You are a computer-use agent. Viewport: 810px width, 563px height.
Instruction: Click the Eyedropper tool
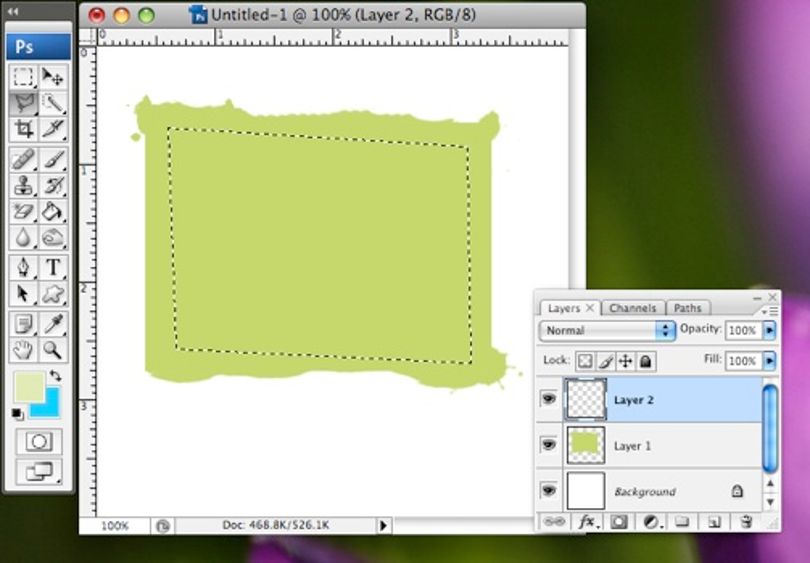[53, 324]
